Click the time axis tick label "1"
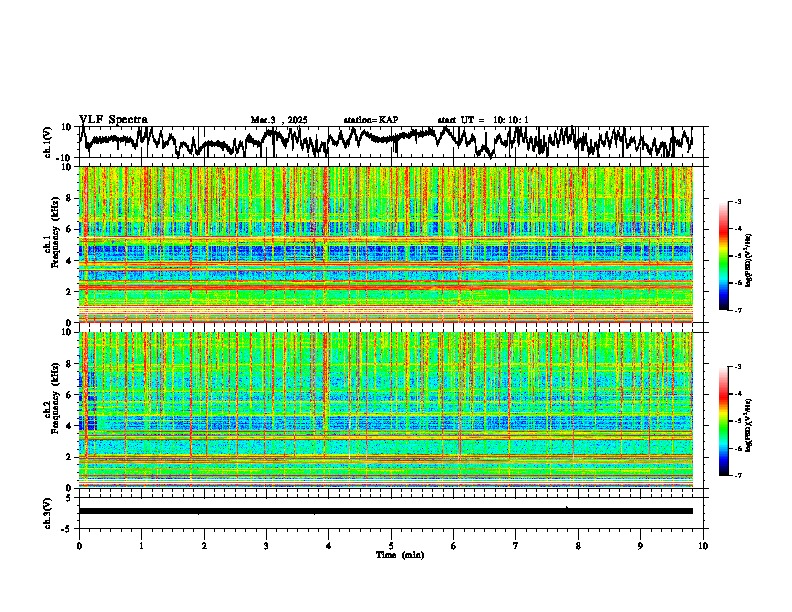Screen dimensions: 792x612 tap(141, 546)
